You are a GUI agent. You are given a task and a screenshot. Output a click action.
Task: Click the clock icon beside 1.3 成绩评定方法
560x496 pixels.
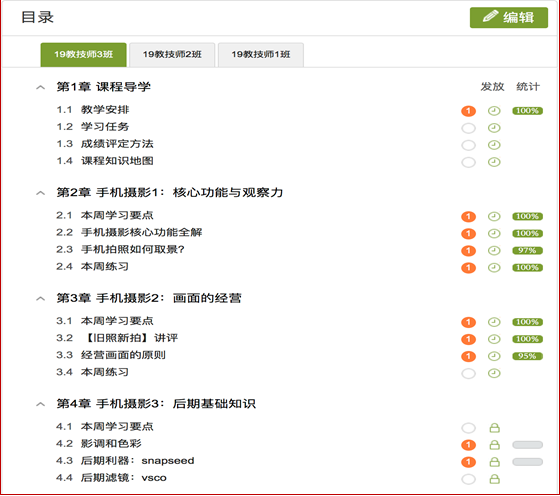click(494, 145)
